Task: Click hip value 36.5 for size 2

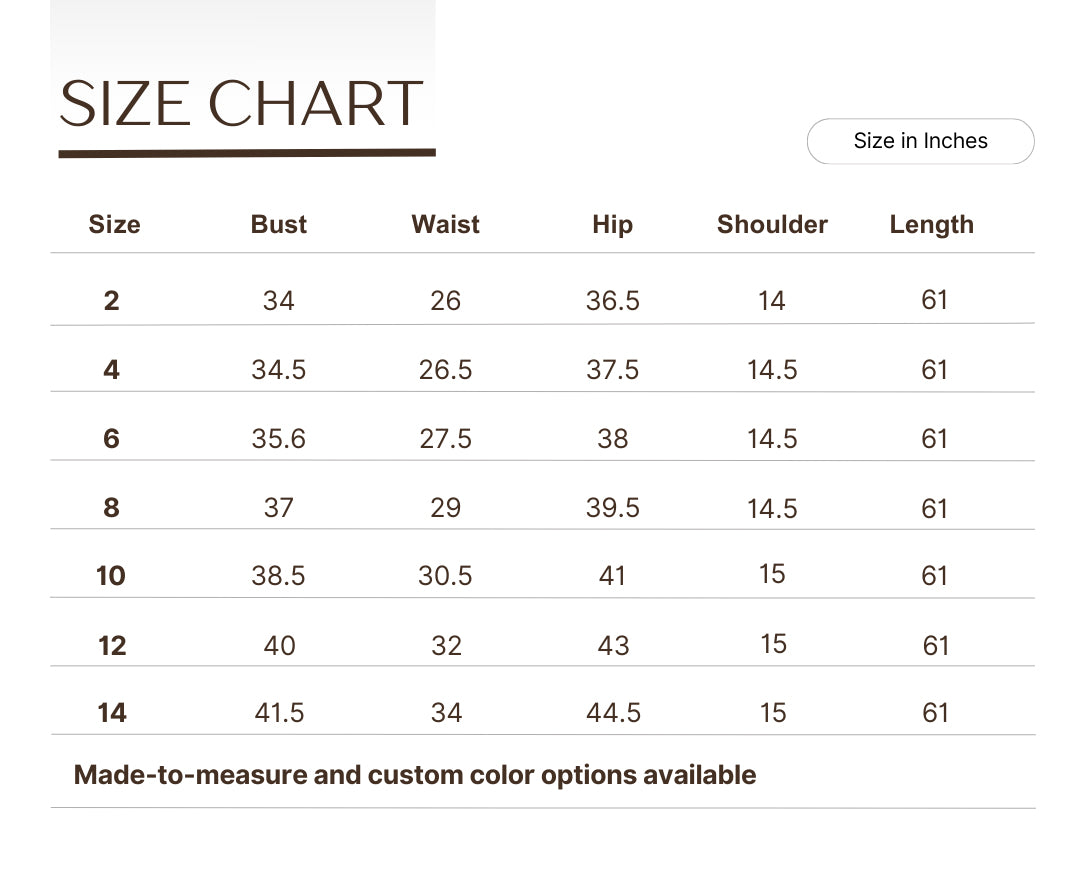Action: [x=612, y=301]
